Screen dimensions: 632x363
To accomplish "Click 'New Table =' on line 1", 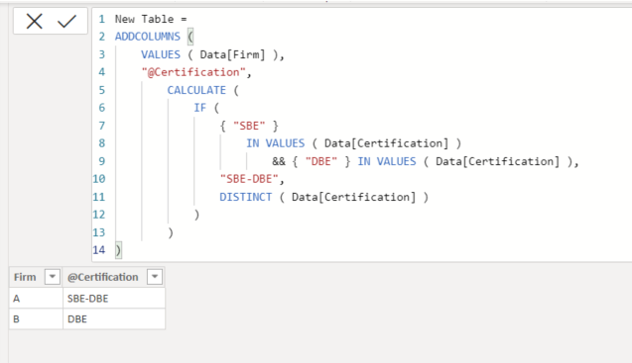I will click(x=151, y=19).
